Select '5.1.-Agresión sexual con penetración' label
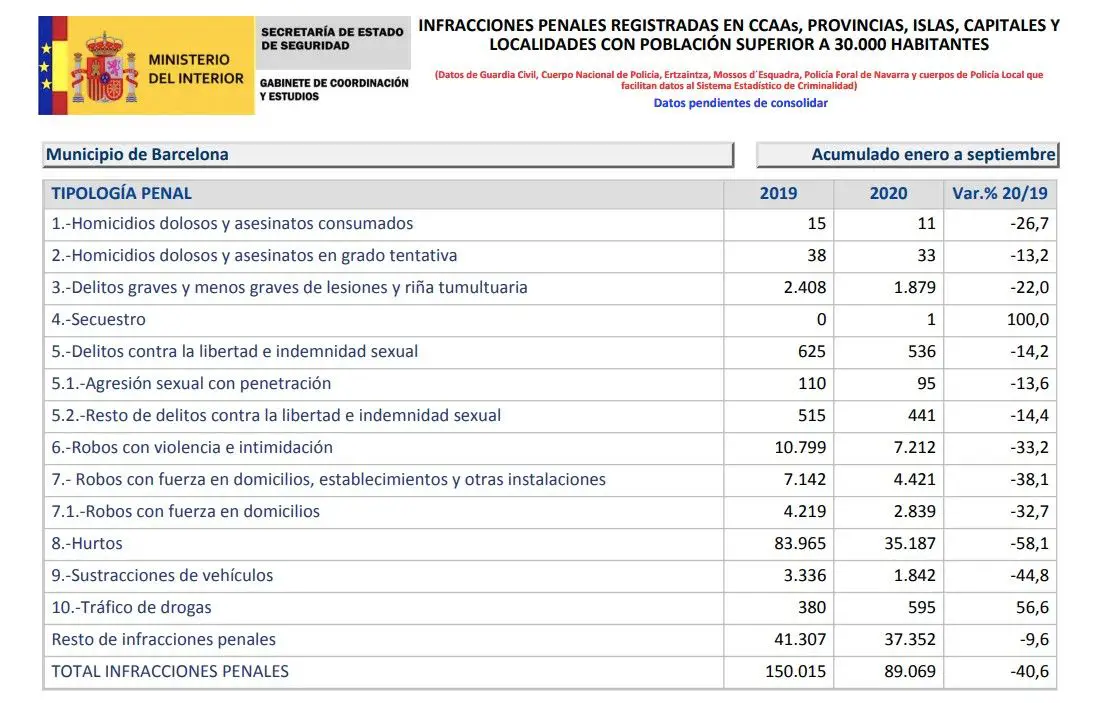Image resolution: width=1097 pixels, height=703 pixels. [191, 384]
